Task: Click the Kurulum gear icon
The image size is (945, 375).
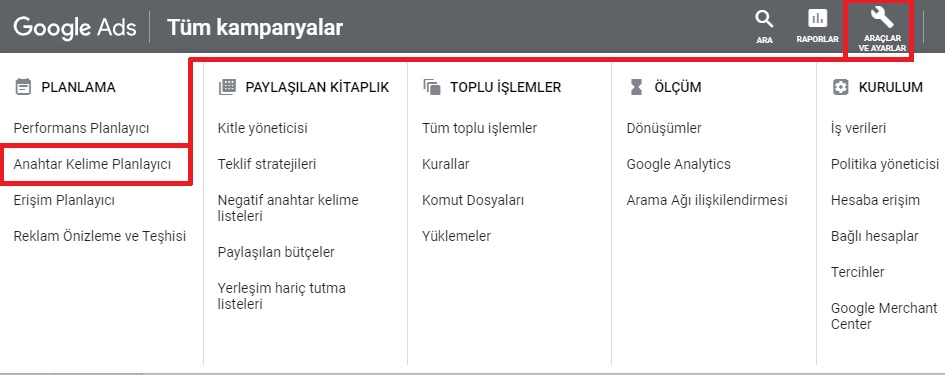Action: pos(840,87)
